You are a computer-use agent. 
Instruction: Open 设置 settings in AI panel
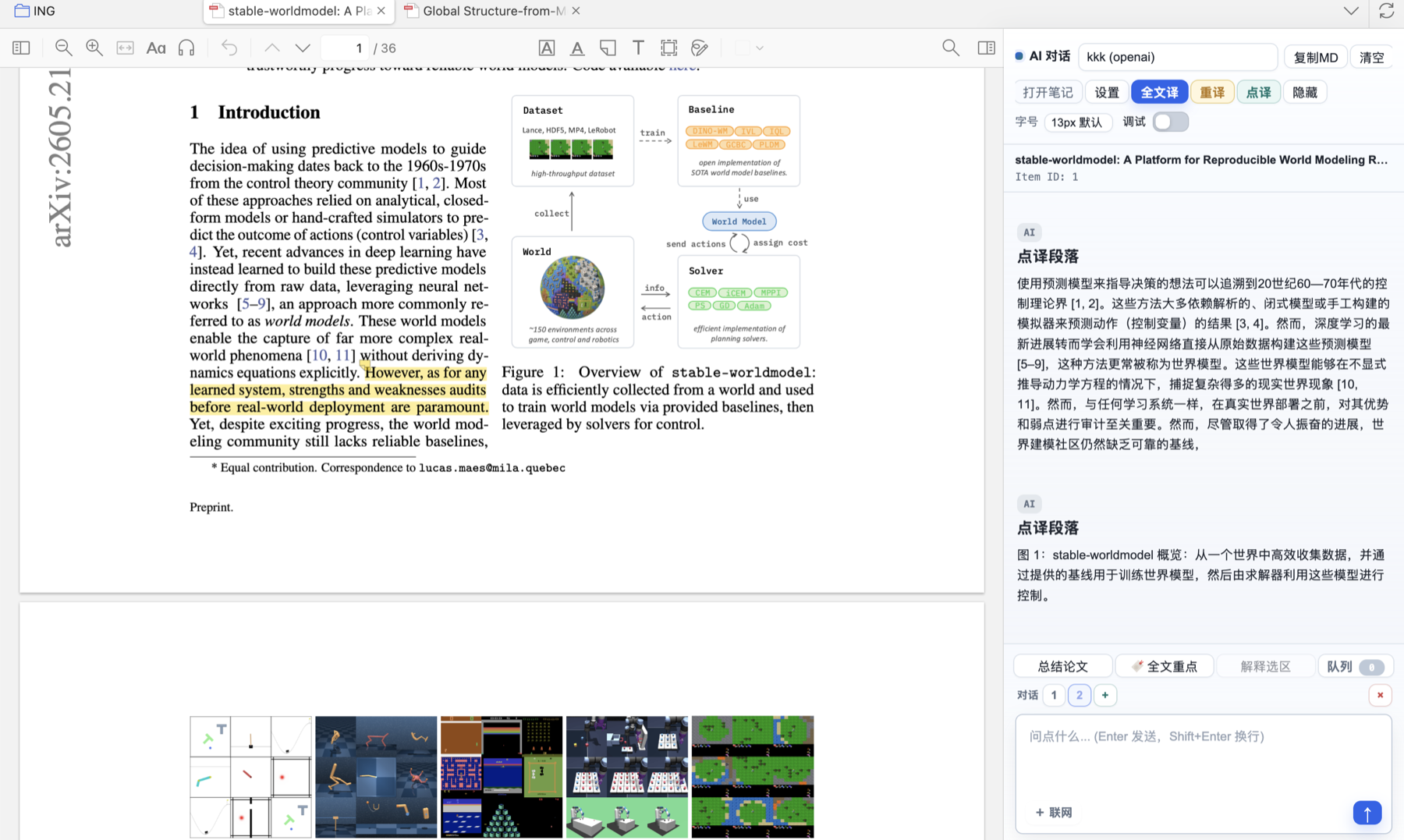1106,92
